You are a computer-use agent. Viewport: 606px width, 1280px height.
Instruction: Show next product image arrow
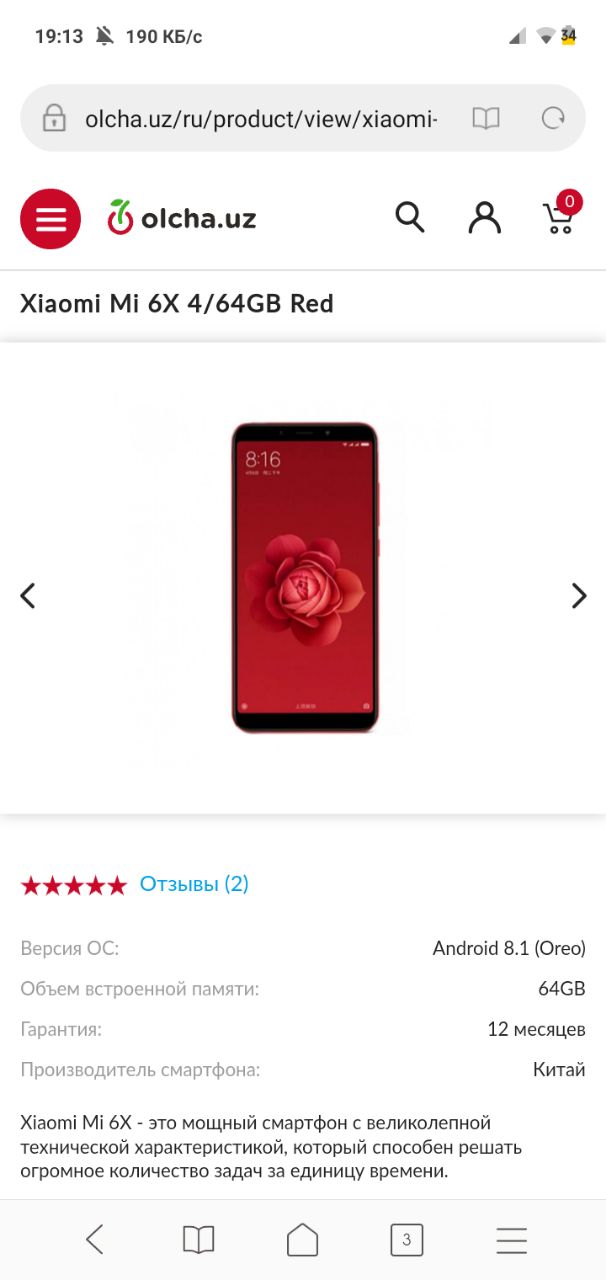click(x=579, y=596)
